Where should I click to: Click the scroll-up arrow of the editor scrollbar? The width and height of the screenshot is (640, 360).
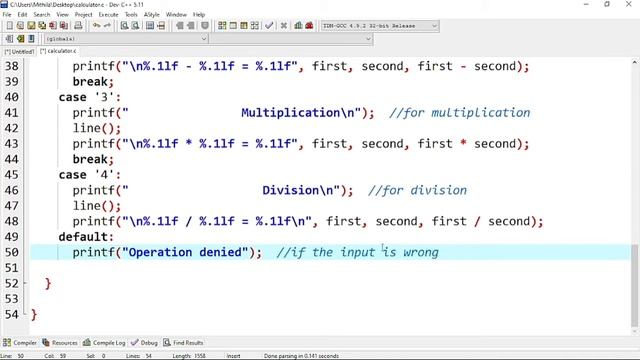(x=634, y=63)
